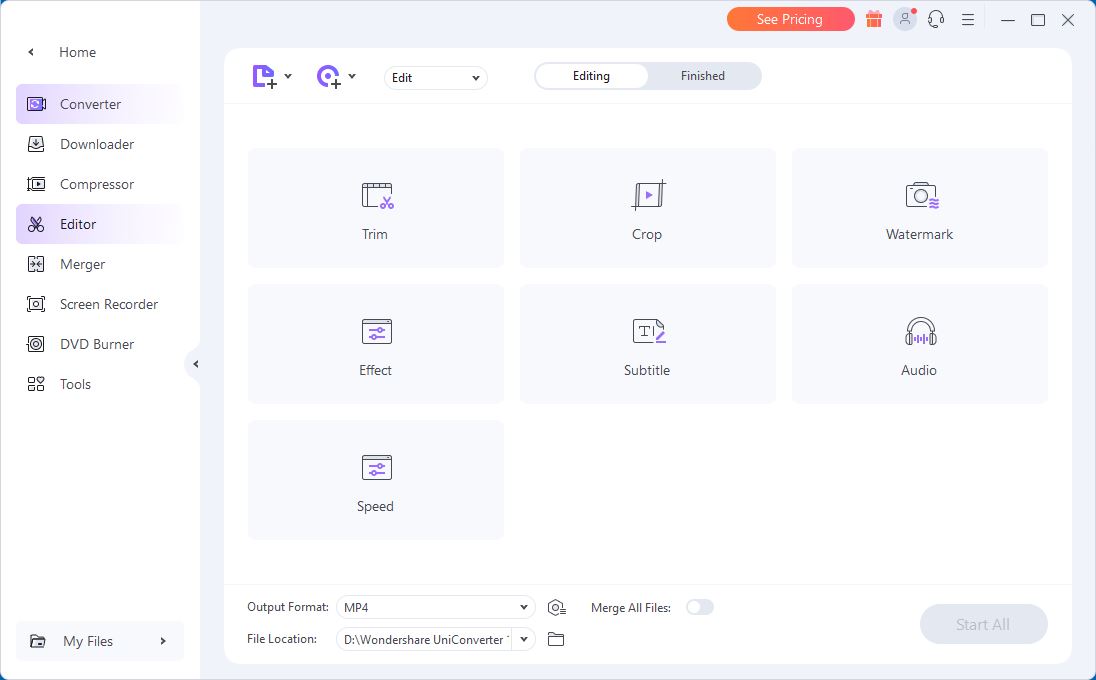Select Editor in the sidebar
Screen dimensions: 1096x680
tap(99, 224)
